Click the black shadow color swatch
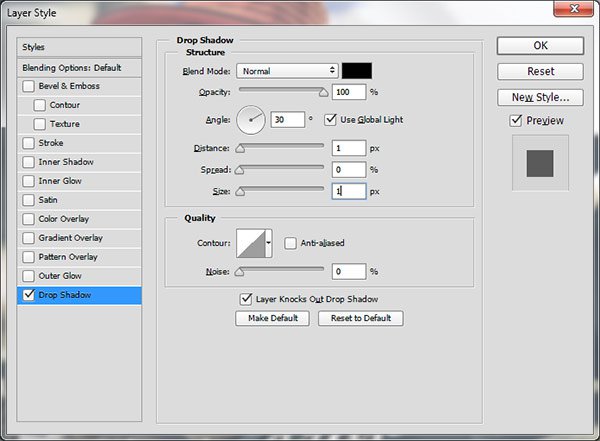This screenshot has height=441, width=600. 357,71
